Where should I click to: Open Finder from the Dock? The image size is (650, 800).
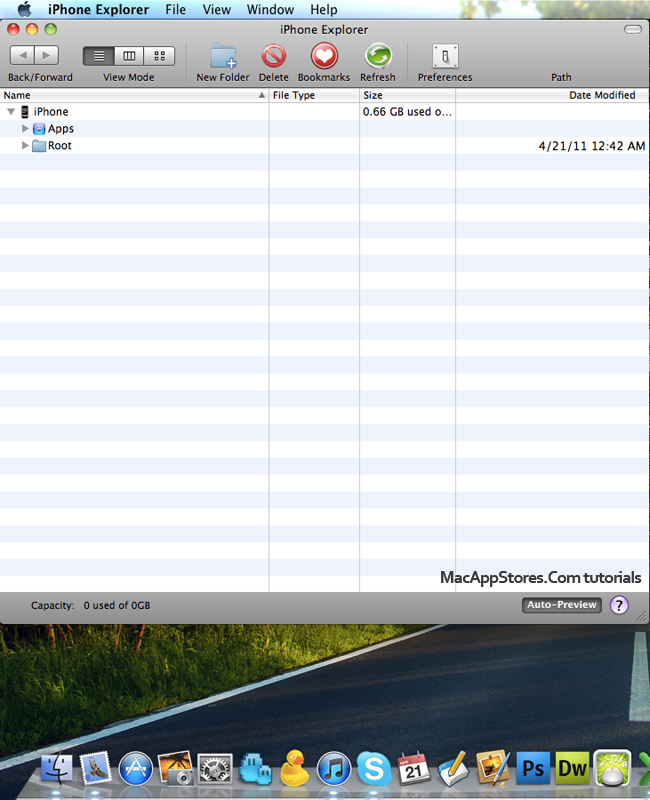[57, 769]
